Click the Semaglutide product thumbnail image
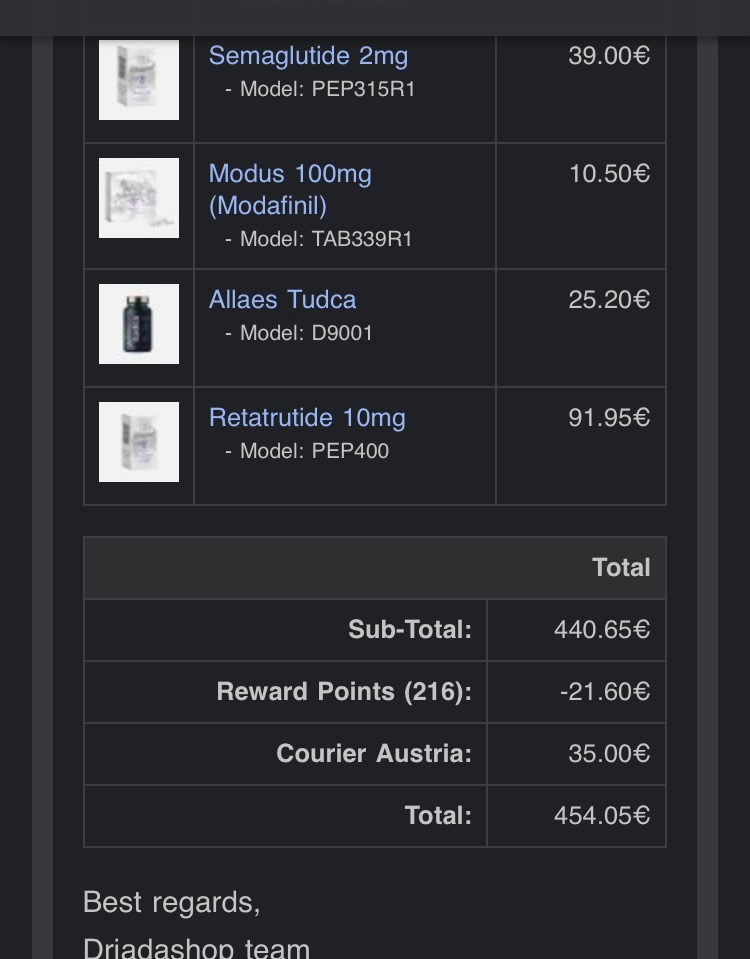 139,80
